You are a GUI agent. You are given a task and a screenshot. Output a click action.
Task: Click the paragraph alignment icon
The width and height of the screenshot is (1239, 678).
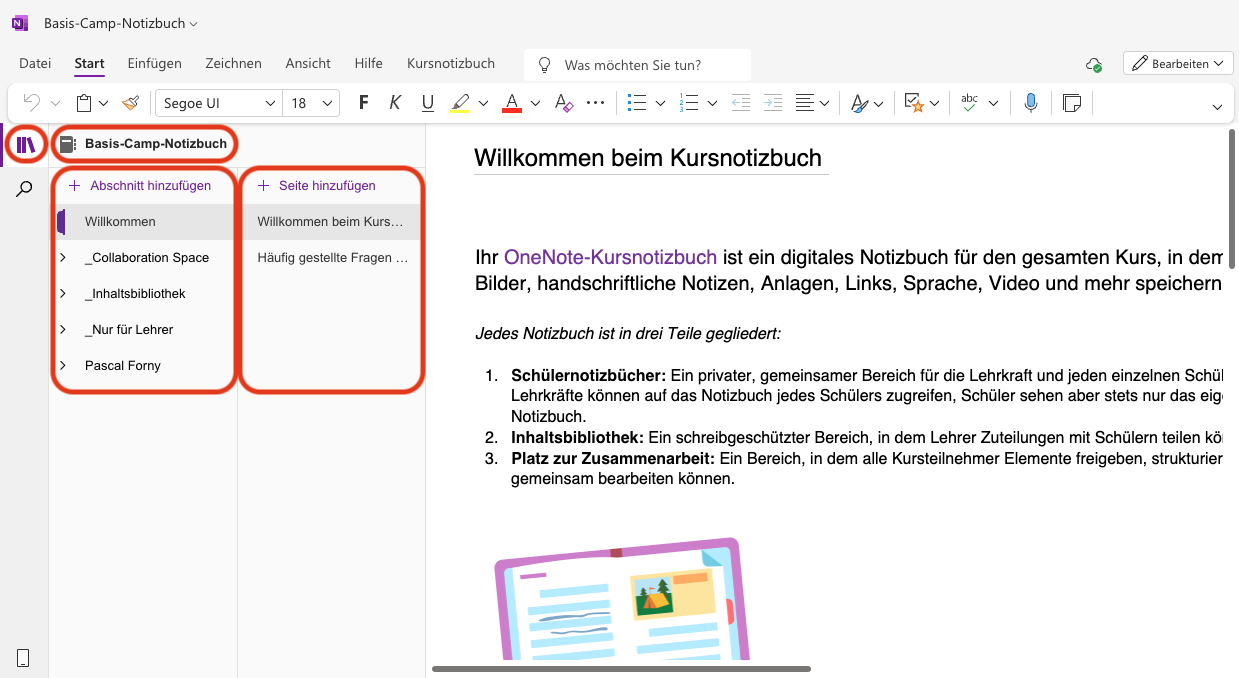coord(805,102)
